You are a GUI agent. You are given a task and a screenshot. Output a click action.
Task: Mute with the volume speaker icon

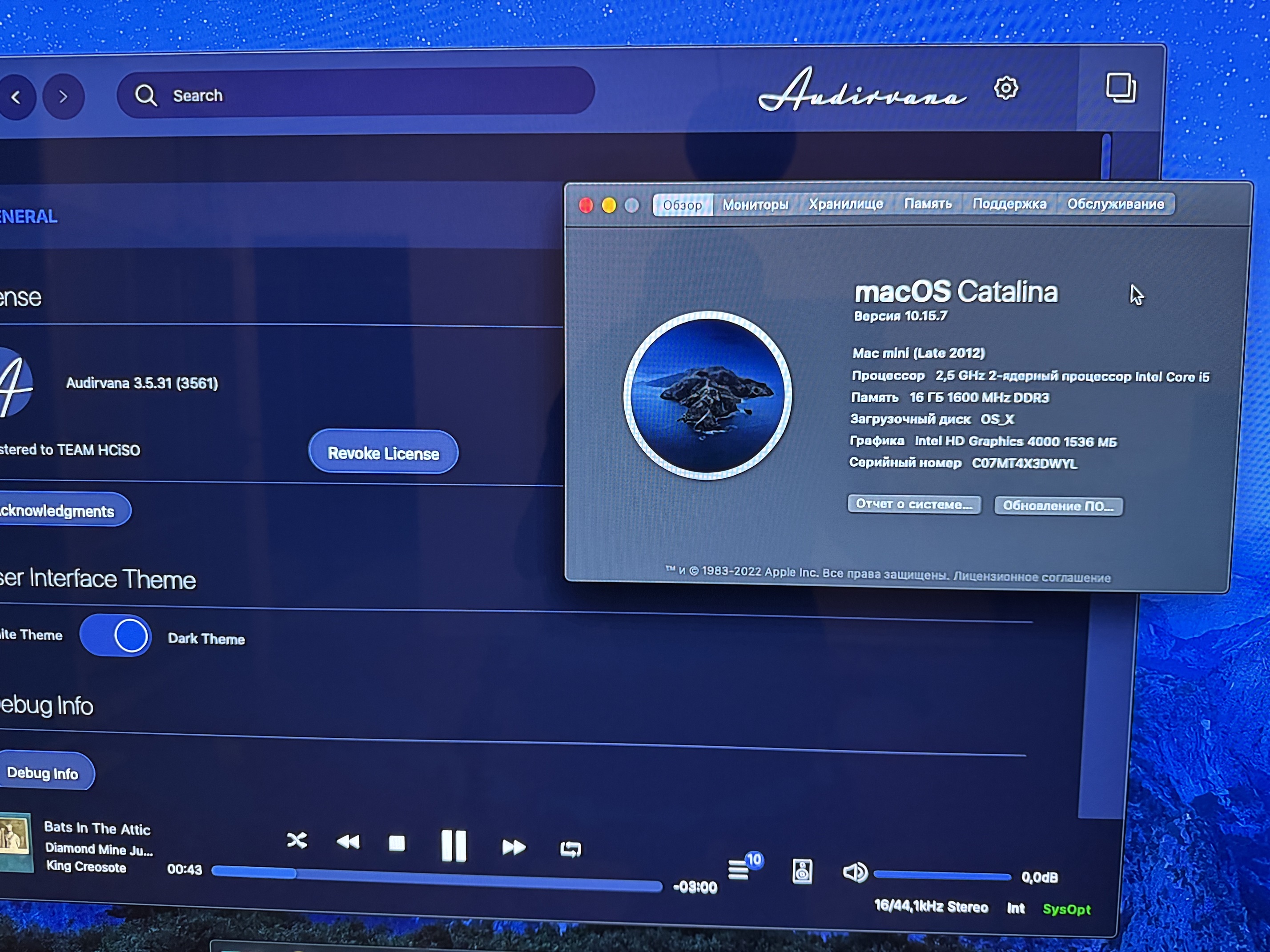click(x=855, y=873)
